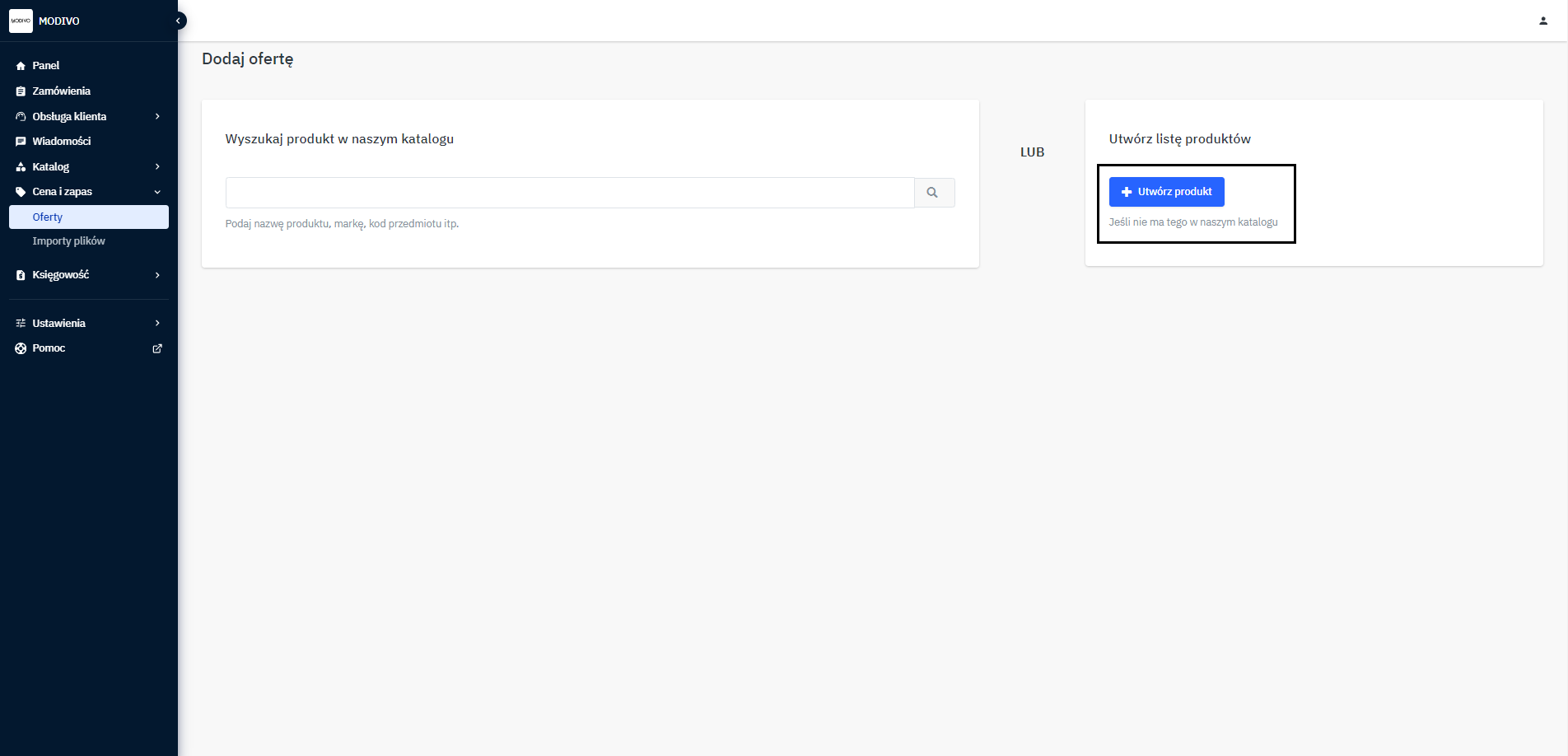1568x756 pixels.
Task: Open Importy plików in the sidebar
Action: pos(69,241)
